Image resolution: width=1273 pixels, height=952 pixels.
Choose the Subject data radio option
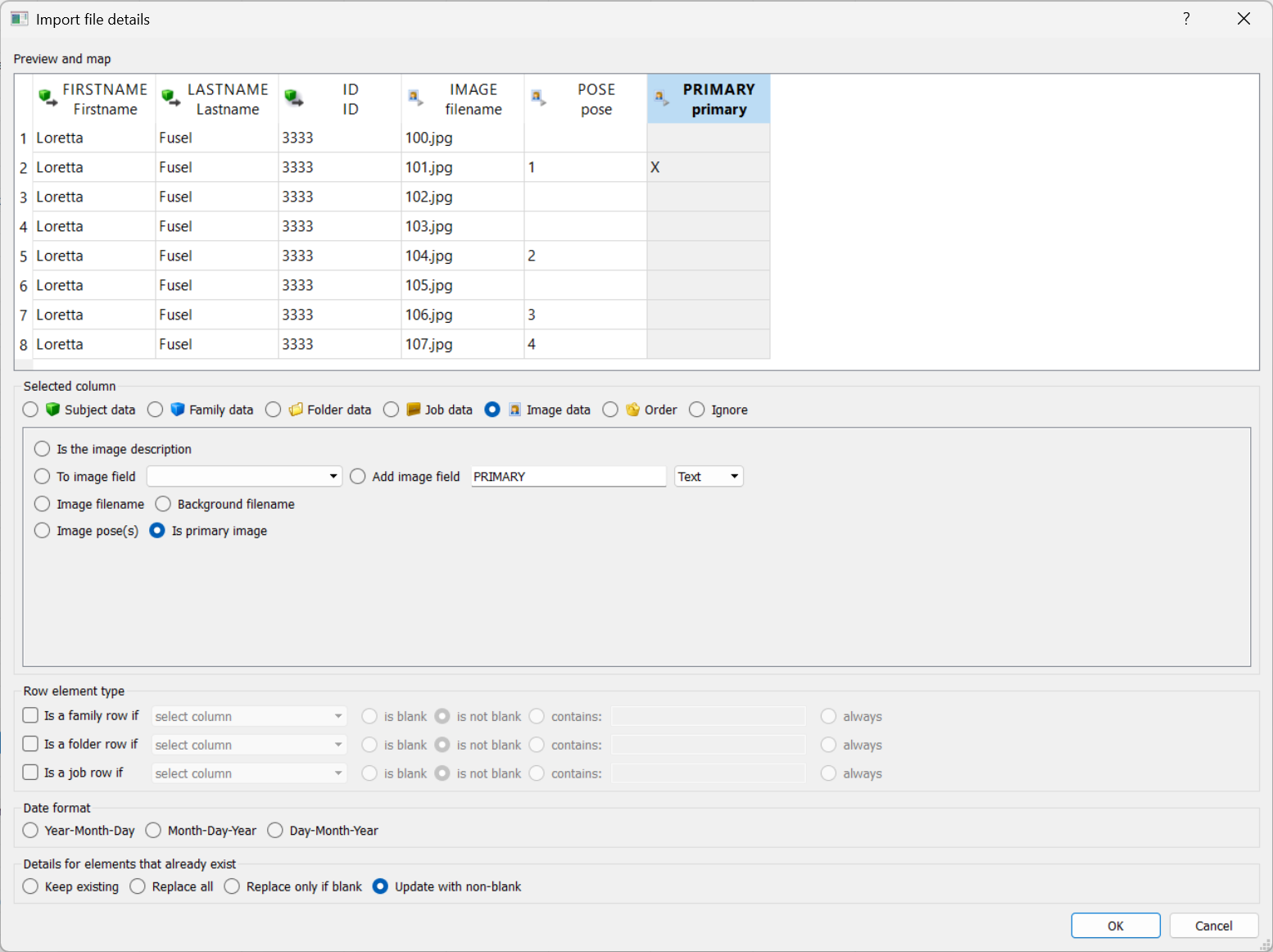click(x=30, y=410)
